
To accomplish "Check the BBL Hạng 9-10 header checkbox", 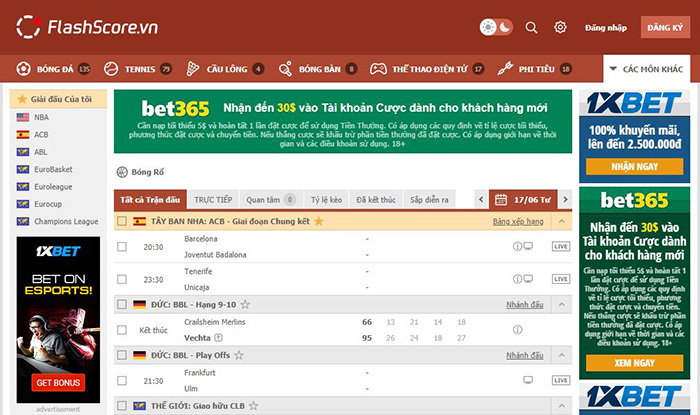I will coord(122,305).
